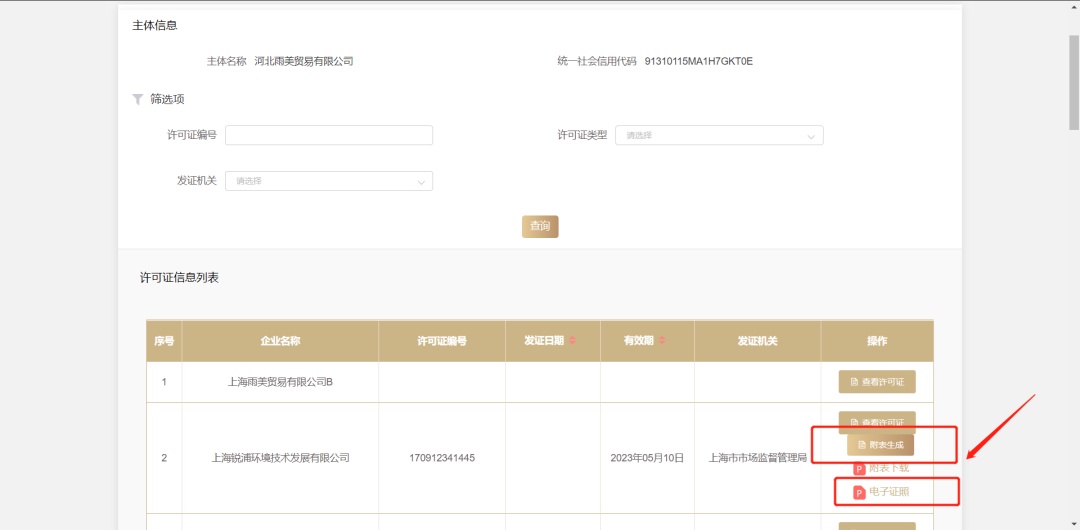Click the 企业名称 column header

click(x=280, y=341)
